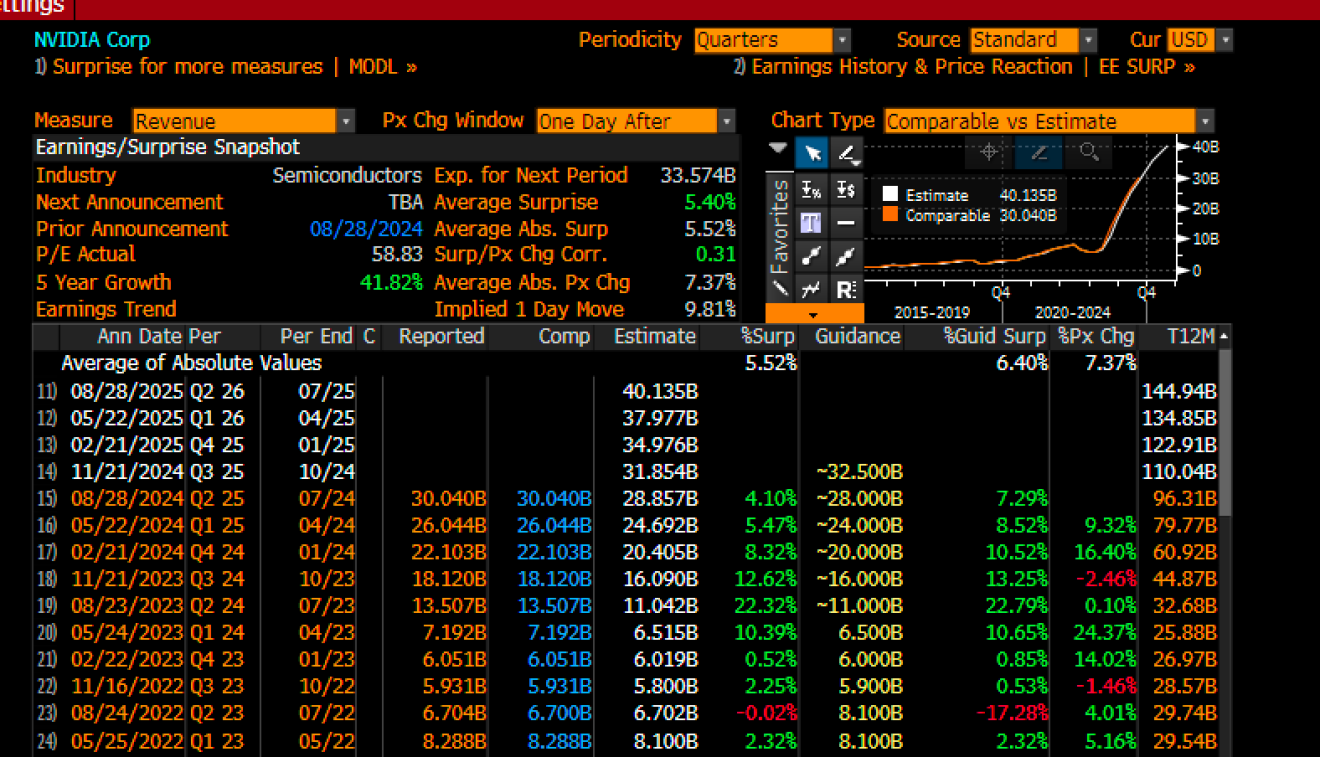
Task: Click the 26.044B comparable revenue value
Action: click(554, 526)
